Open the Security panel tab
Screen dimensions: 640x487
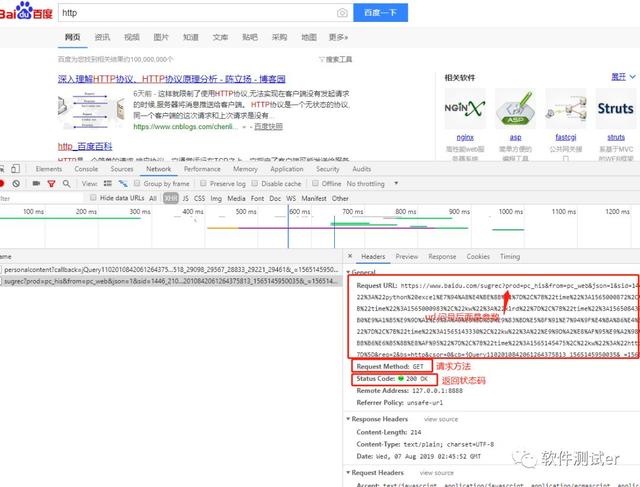click(328, 169)
